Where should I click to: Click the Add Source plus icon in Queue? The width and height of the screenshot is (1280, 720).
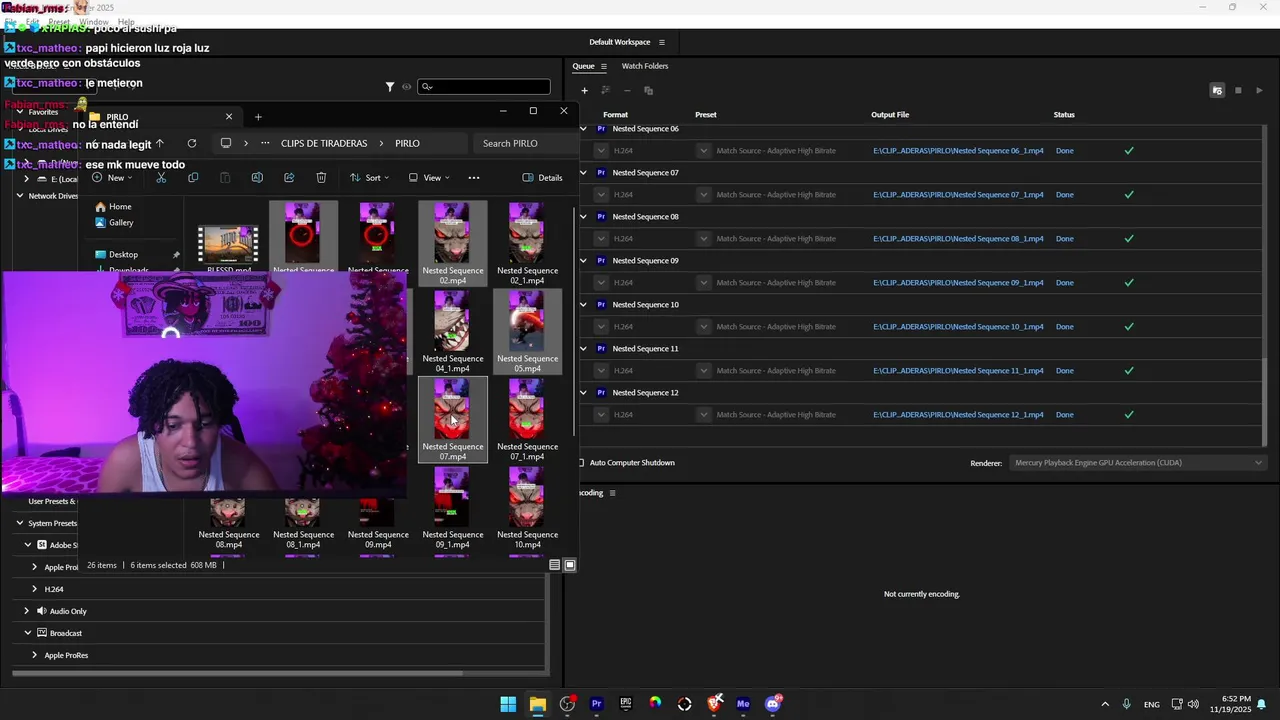click(x=584, y=91)
